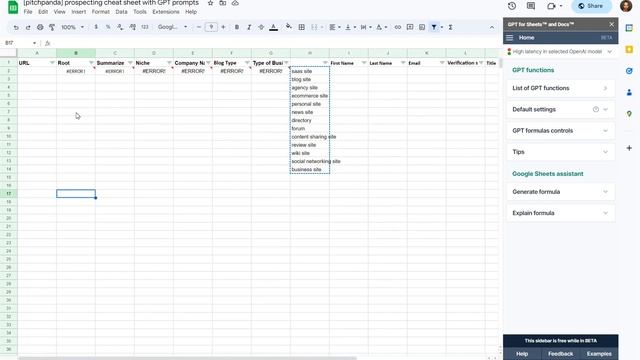640x360 pixels.
Task: Open the comments panel
Action: [x=531, y=6]
